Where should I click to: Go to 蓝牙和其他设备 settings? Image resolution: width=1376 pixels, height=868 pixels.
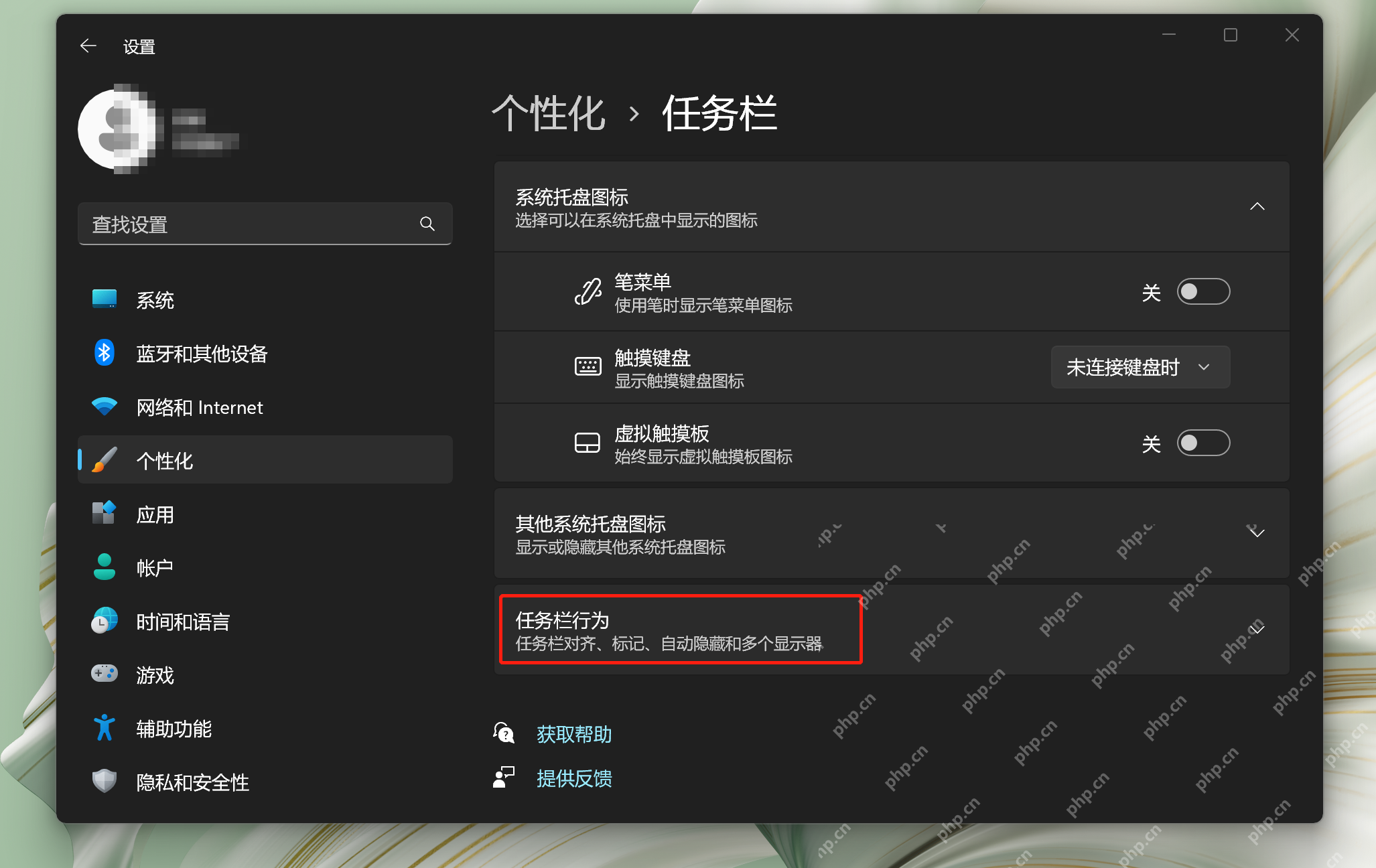(265, 353)
